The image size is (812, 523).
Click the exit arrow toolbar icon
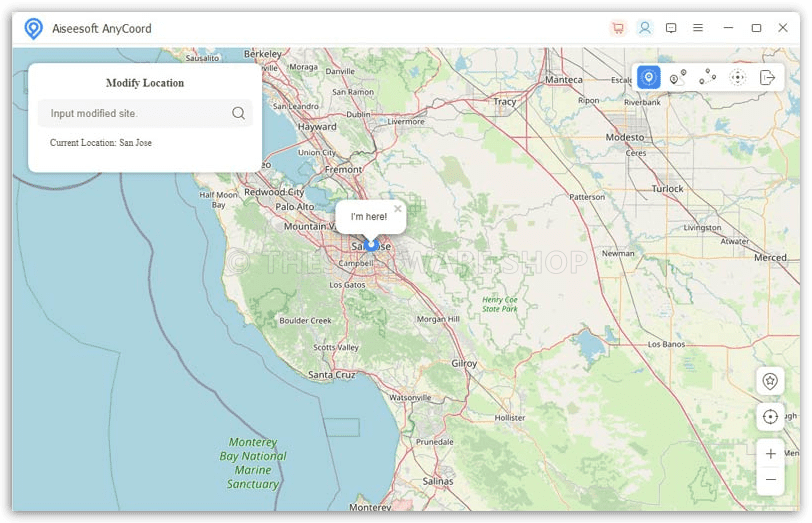point(767,78)
